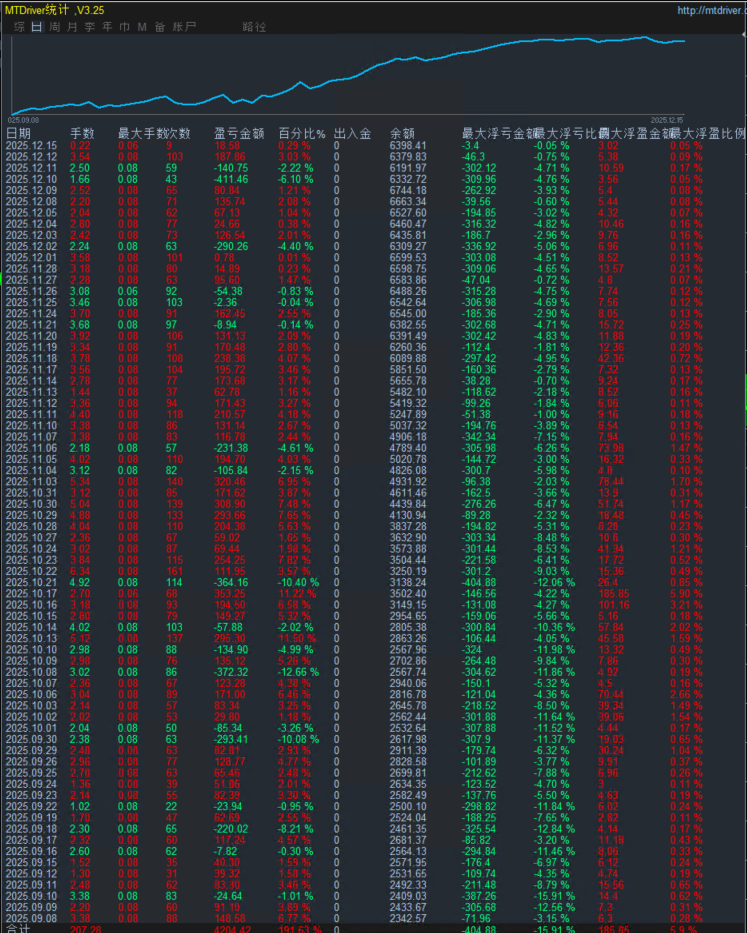
Task: Open the 月 monthly tab
Action: 73,27
